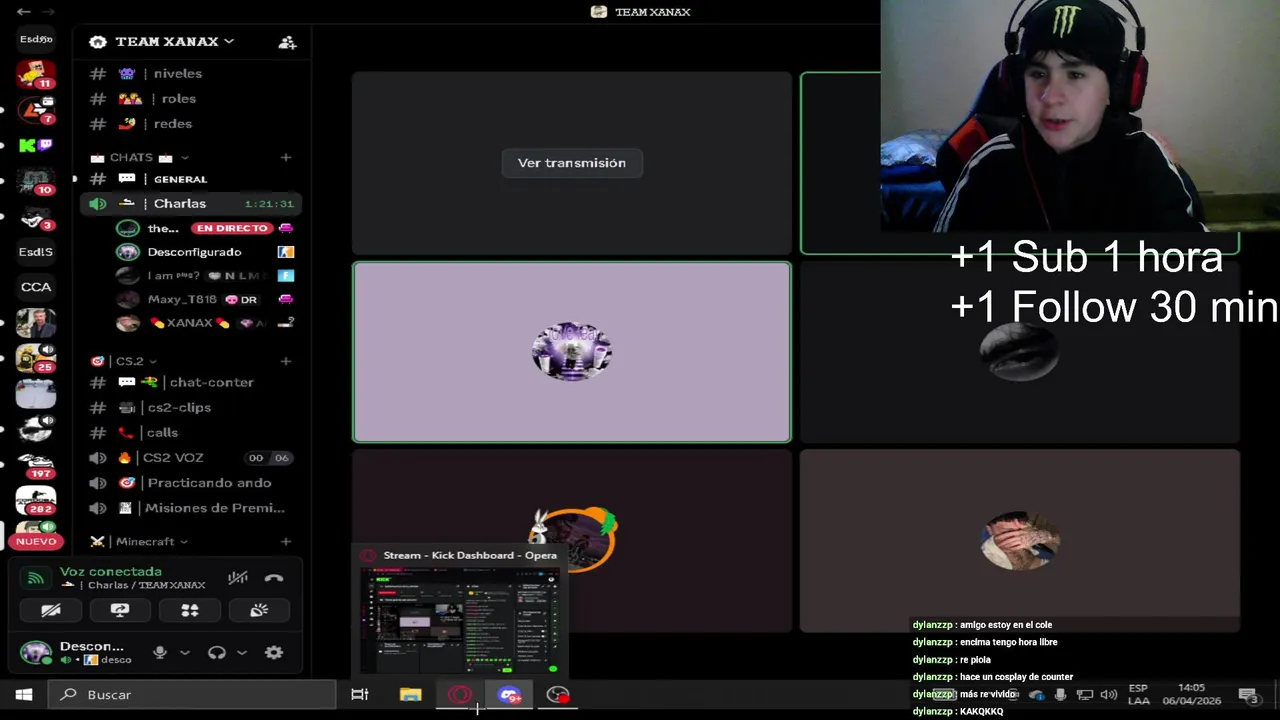The image size is (1280, 720).
Task: Collapse the CS.2 category
Action: coord(124,361)
